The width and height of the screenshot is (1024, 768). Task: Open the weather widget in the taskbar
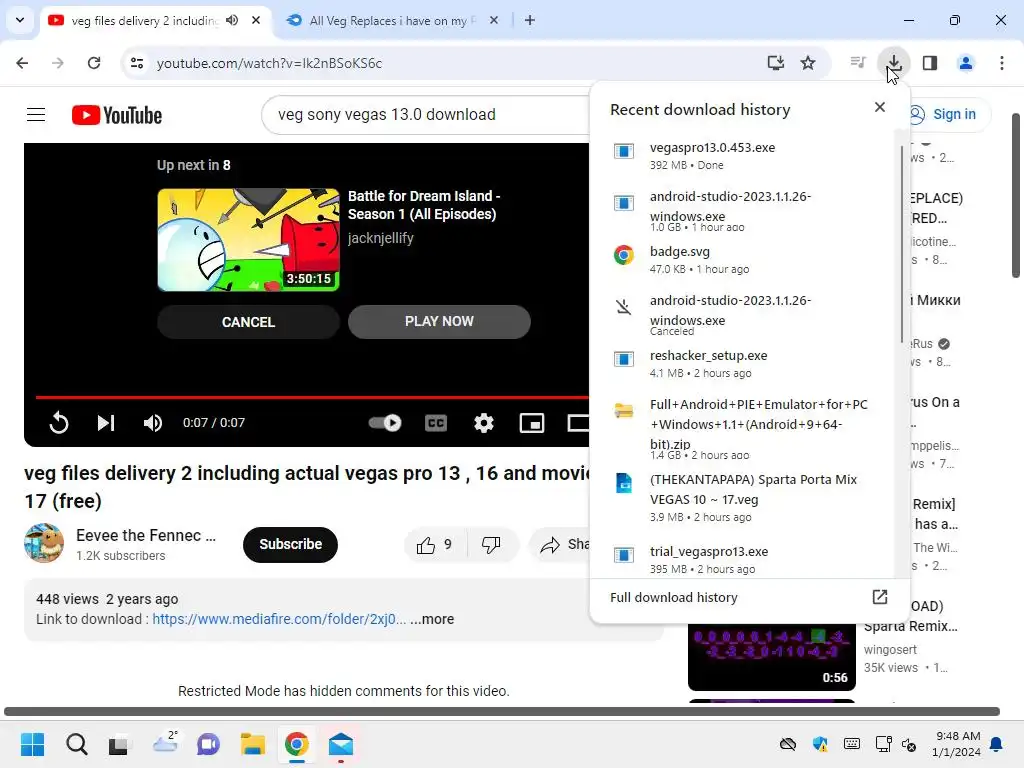(165, 744)
